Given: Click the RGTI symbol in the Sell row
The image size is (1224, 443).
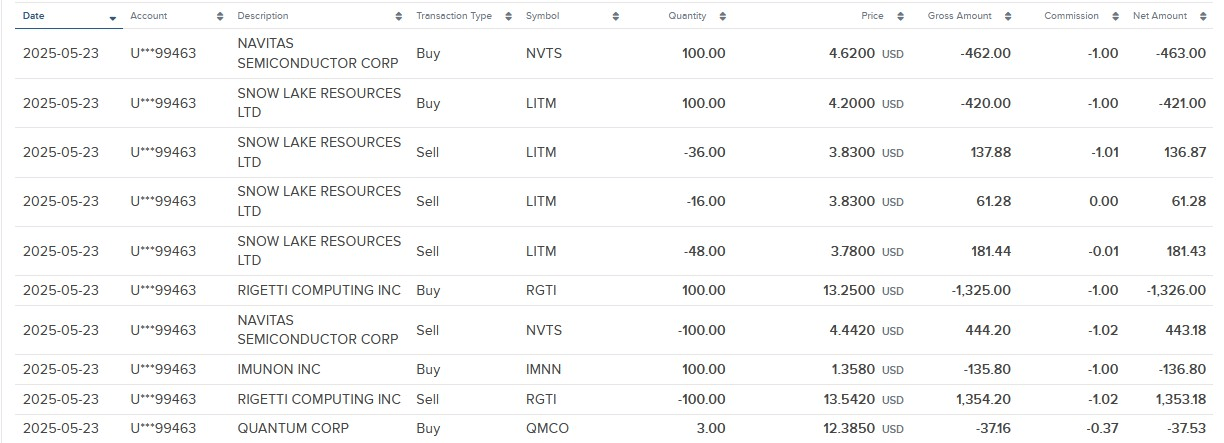Looking at the screenshot, I should (x=541, y=399).
